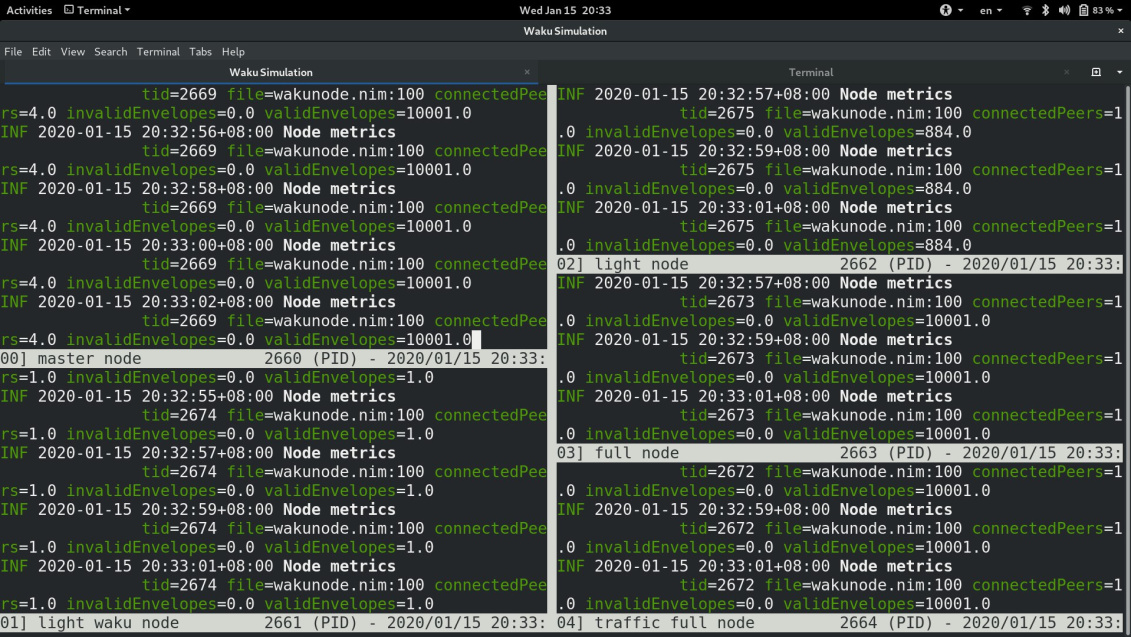Close the Waku Simulation tab
Image resolution: width=1131 pixels, height=637 pixels.
527,72
